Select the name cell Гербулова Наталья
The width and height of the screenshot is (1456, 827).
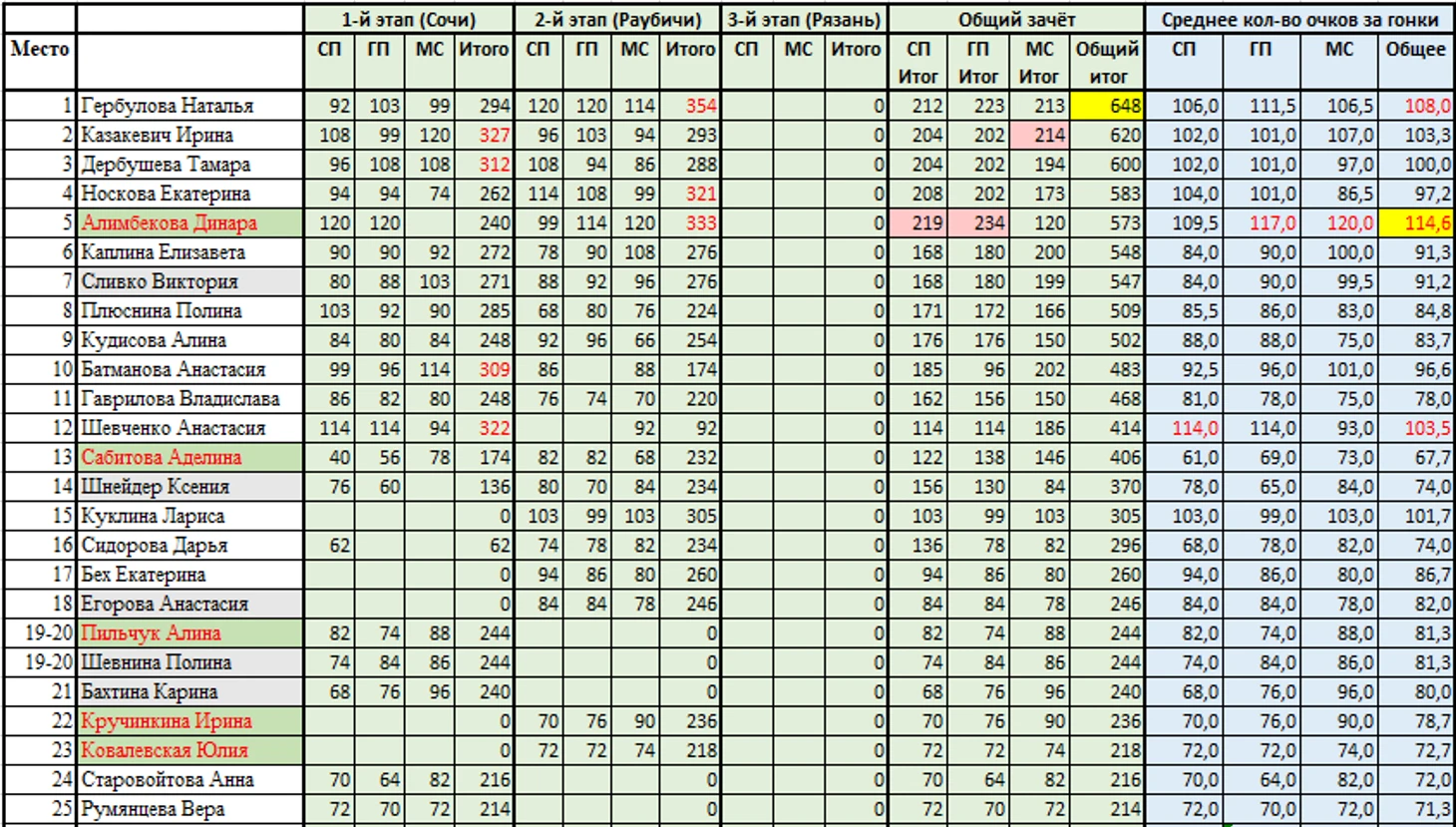point(189,106)
